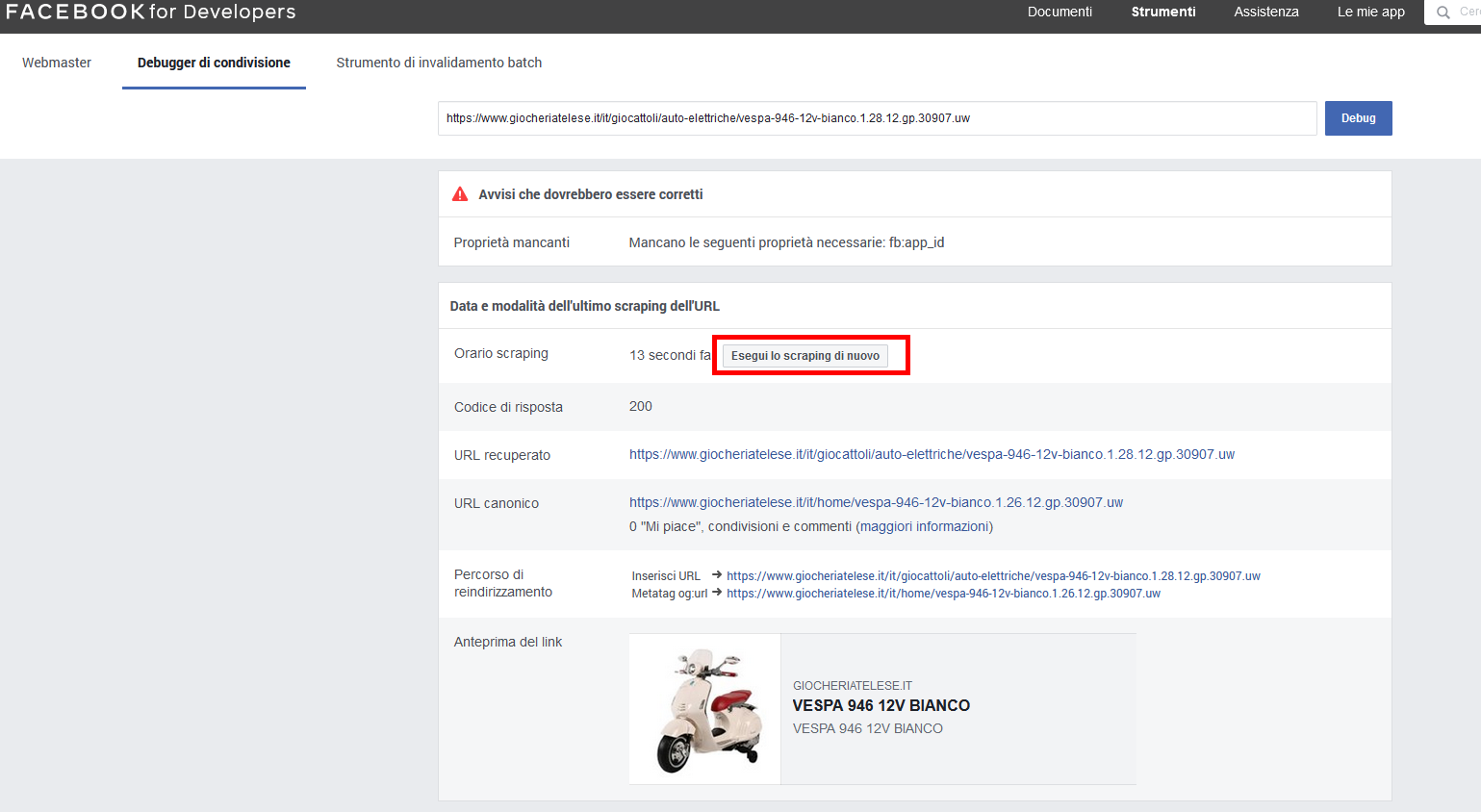Open the Documenti menu
Viewport: 1481px width, 812px height.
(1060, 12)
